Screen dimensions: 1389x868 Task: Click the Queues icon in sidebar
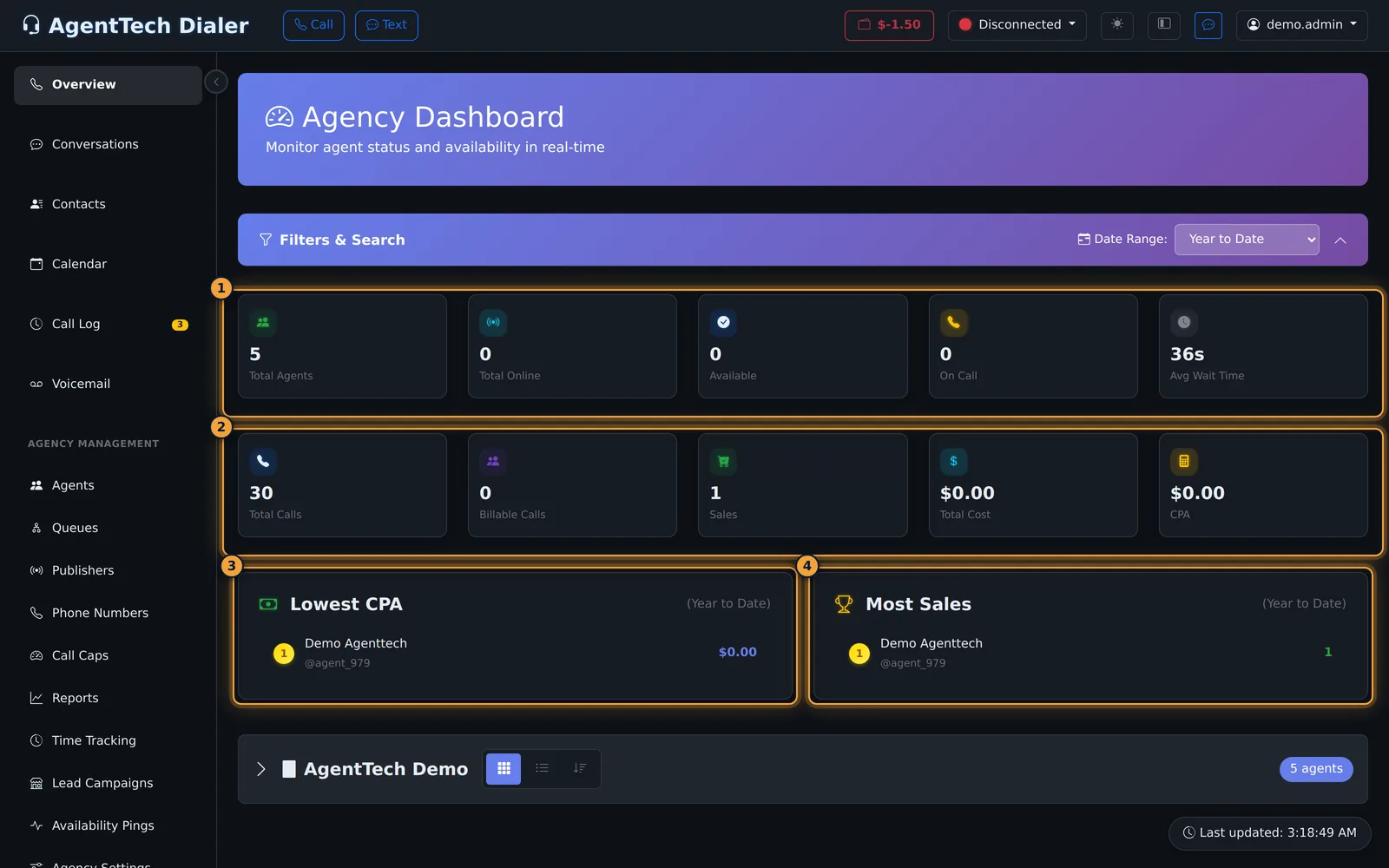pyautogui.click(x=36, y=528)
